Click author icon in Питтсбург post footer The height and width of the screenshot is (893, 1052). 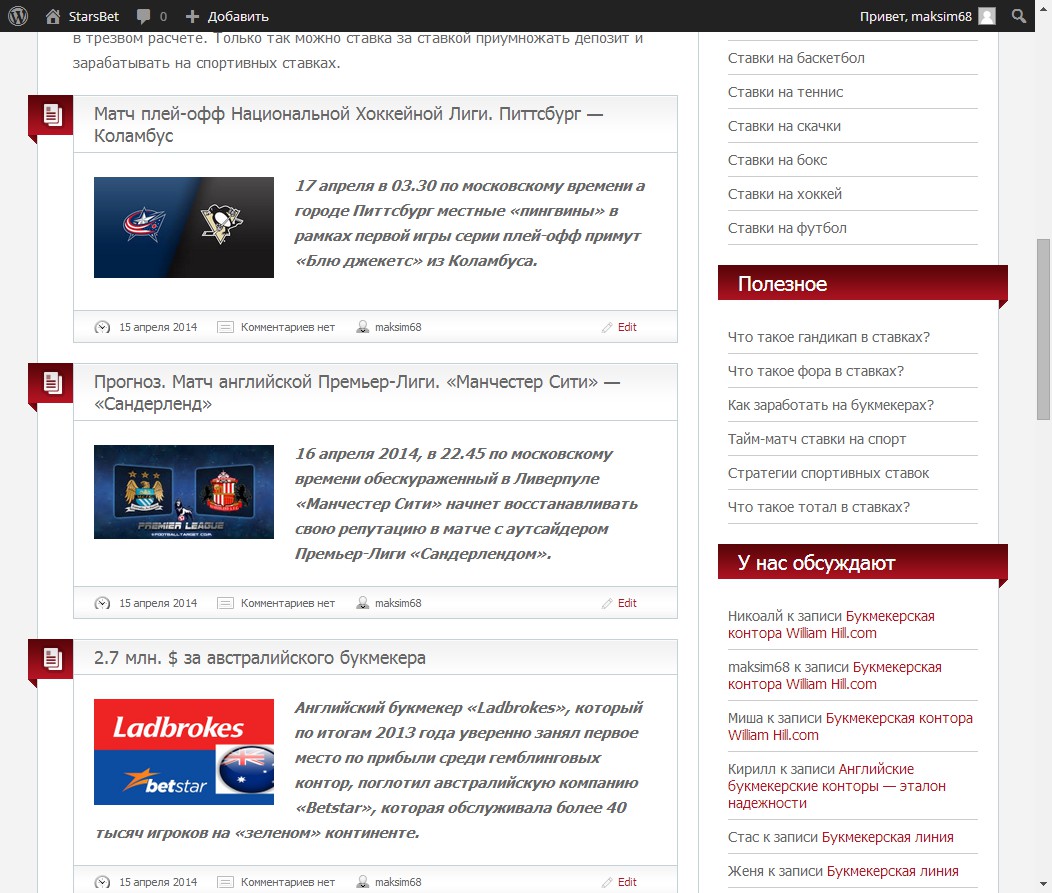(362, 327)
